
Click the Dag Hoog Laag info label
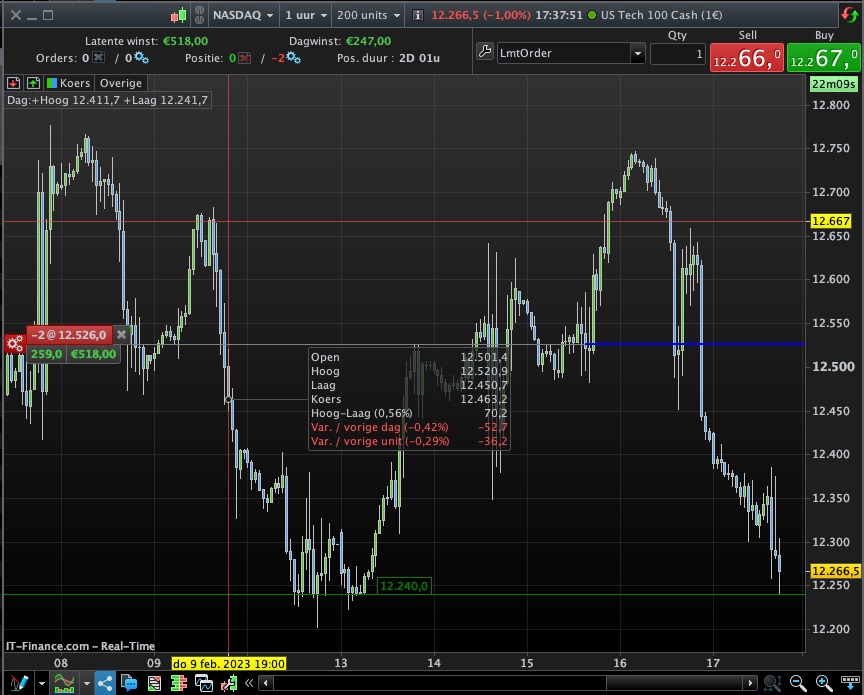(107, 100)
